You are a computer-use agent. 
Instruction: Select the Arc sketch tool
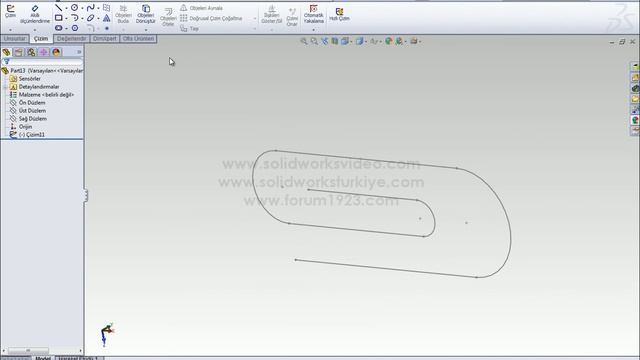pos(75,18)
